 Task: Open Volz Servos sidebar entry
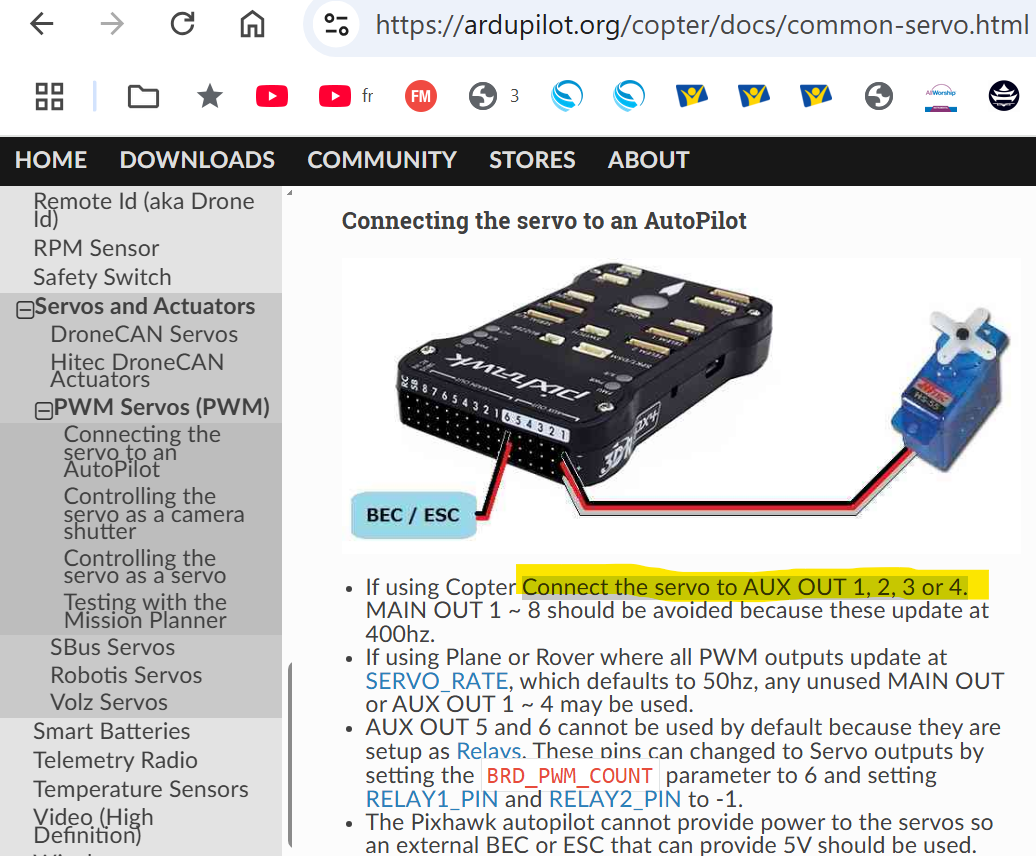click(x=109, y=703)
